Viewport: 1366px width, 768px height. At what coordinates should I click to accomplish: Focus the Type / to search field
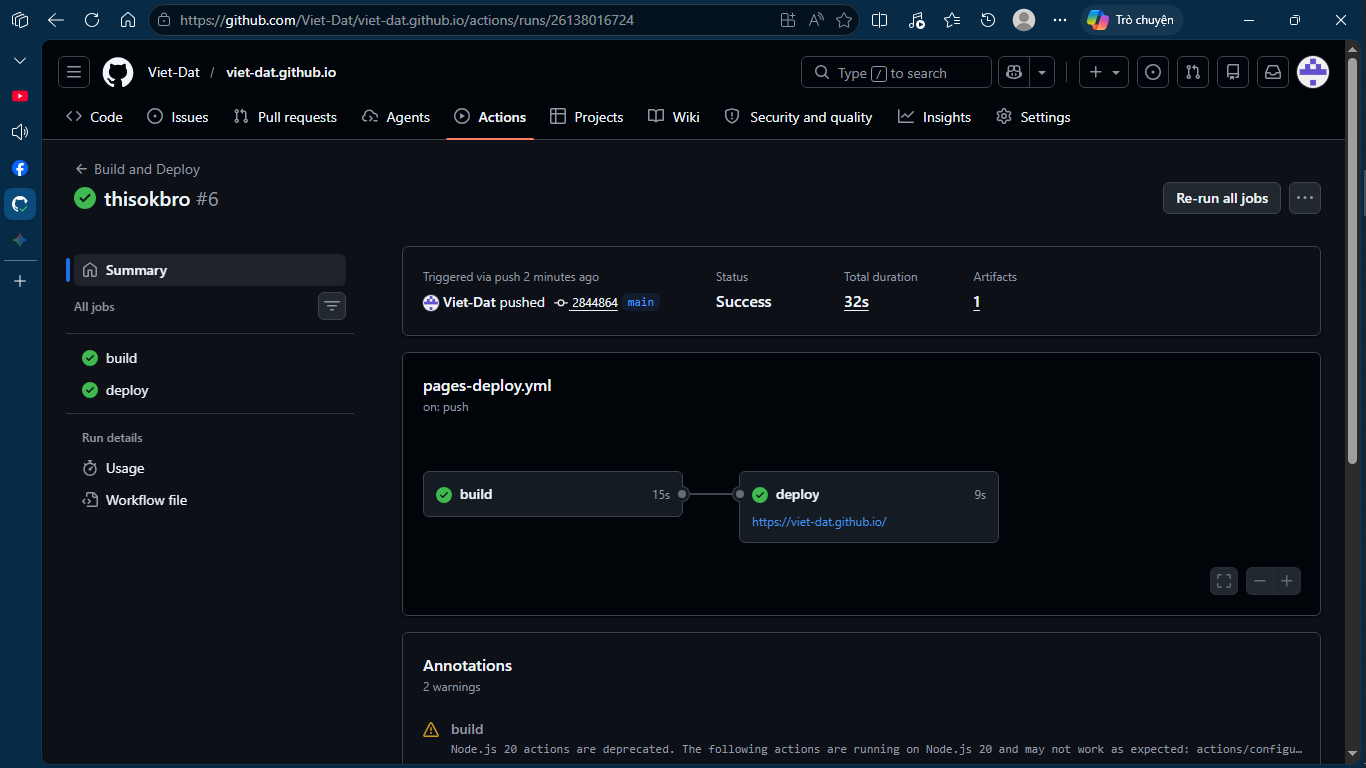896,72
